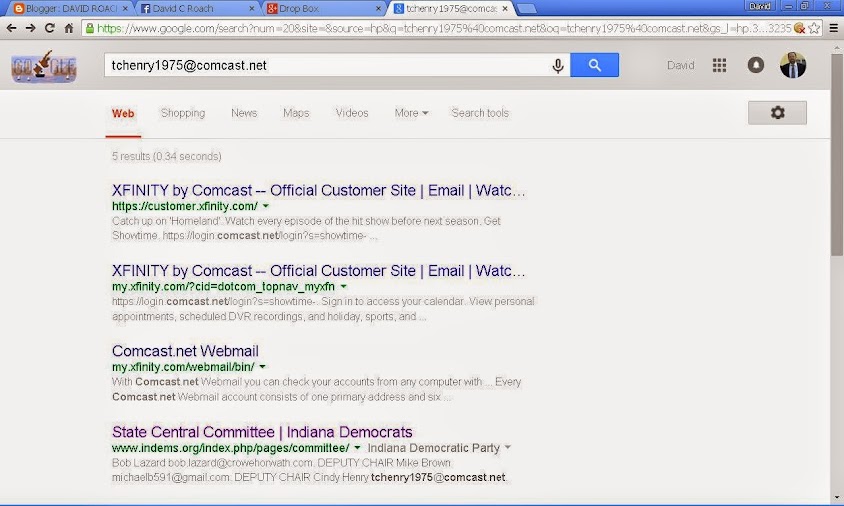
Task: Open the account profile picture
Action: [x=793, y=65]
